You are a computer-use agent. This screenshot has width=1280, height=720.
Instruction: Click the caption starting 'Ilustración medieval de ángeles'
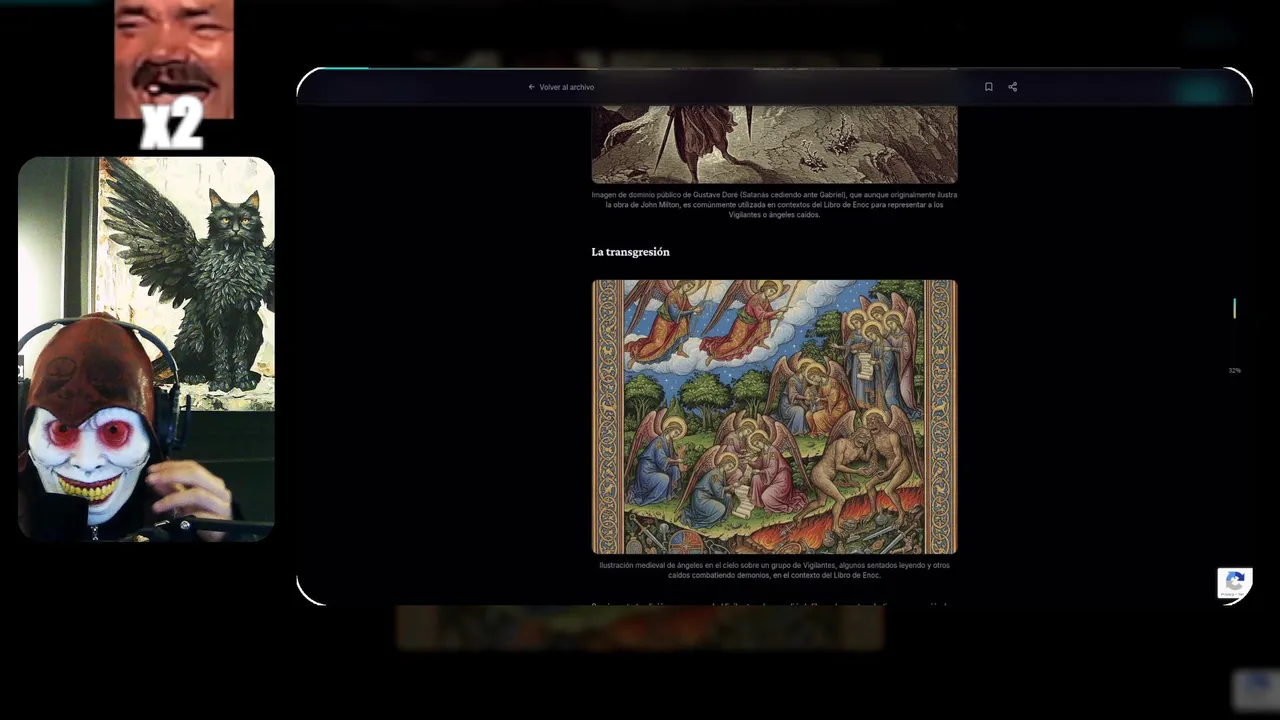(774, 570)
